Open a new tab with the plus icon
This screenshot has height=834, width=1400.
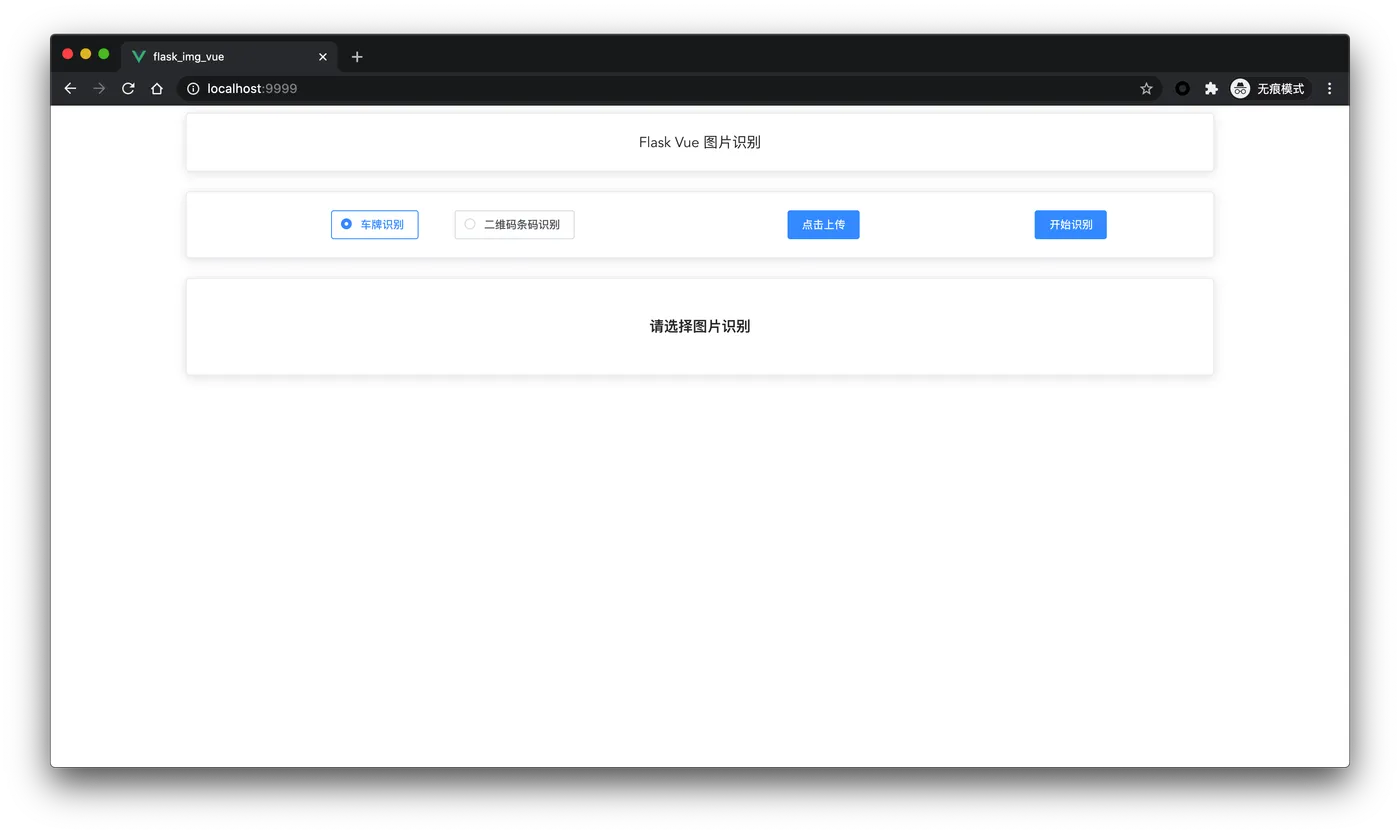[357, 57]
